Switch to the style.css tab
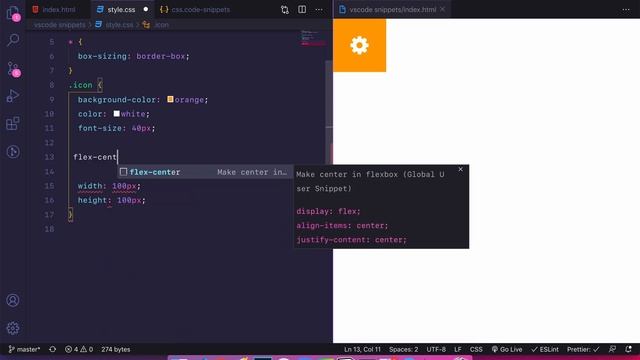Screen dimensions: 640x360 tap(121, 9)
